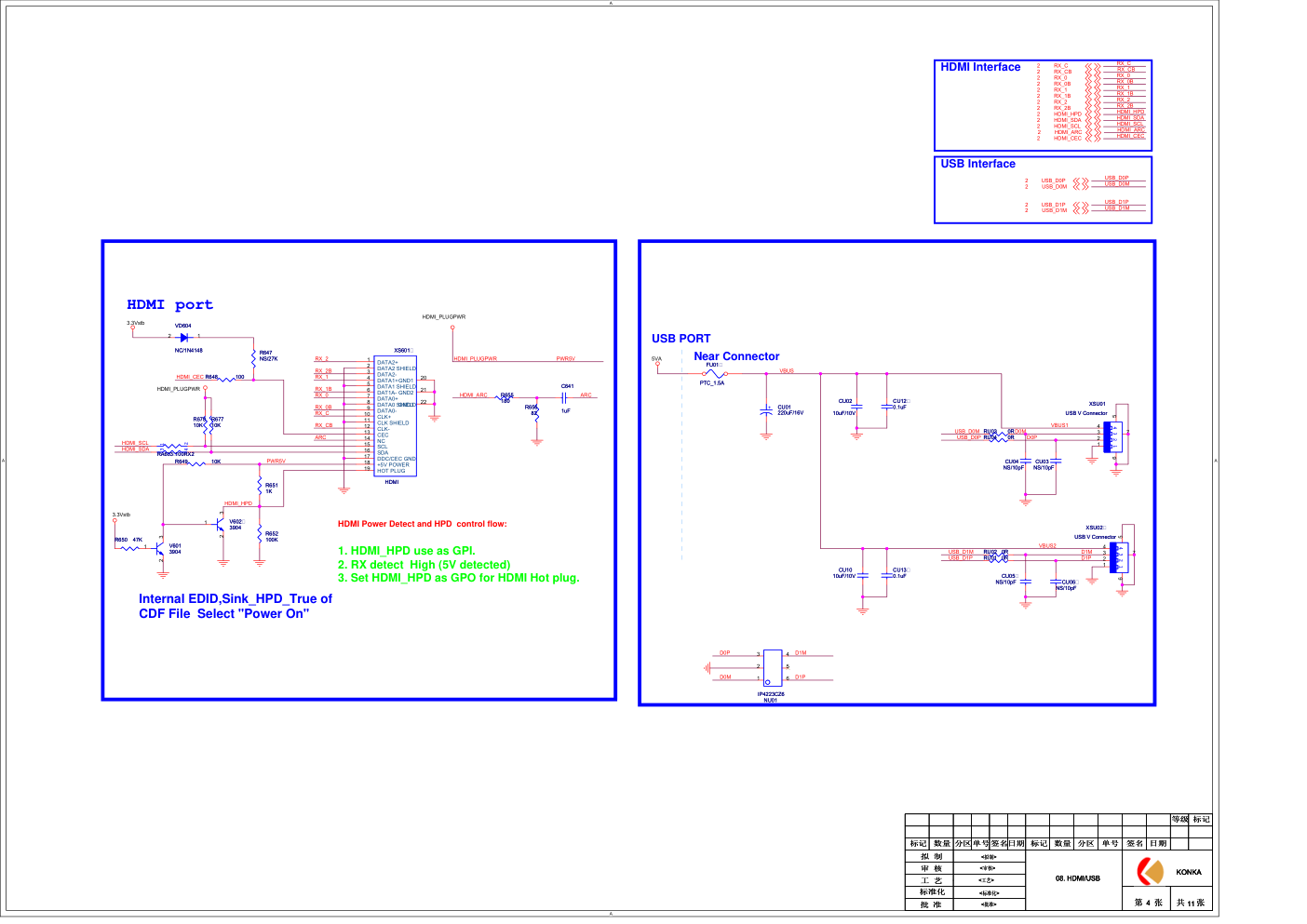The image size is (1307, 924).
Task: Select the R652 100K resistor symbol
Action: (x=260, y=537)
